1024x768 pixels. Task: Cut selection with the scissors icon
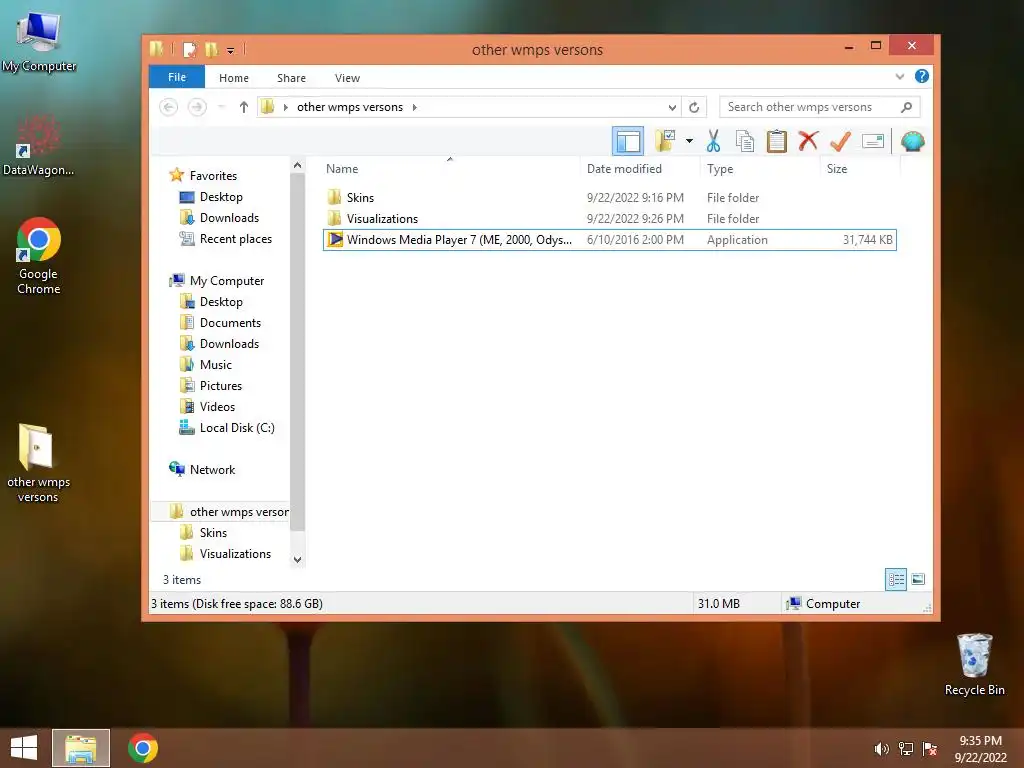713,141
